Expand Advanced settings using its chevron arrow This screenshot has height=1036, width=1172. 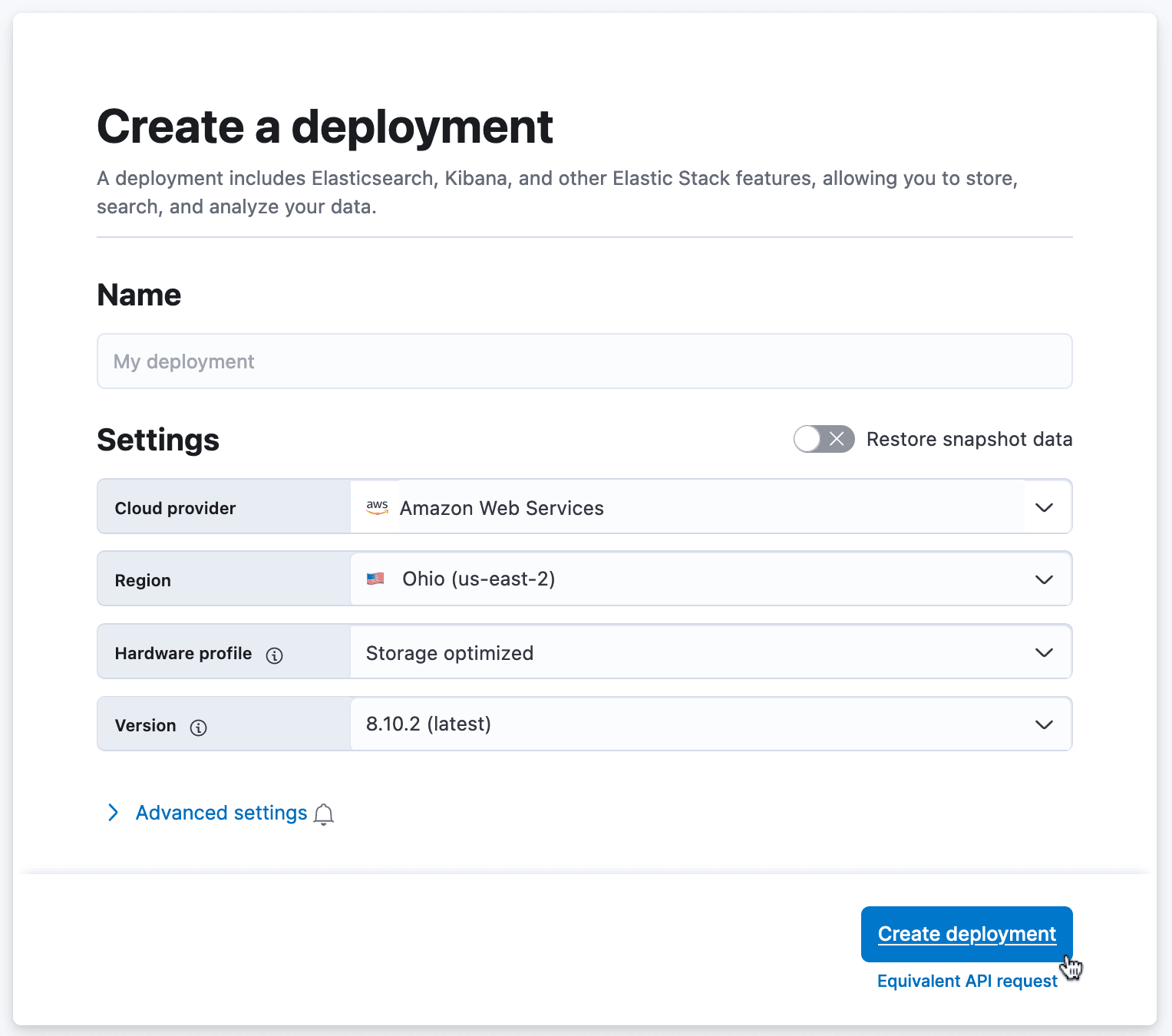[114, 813]
